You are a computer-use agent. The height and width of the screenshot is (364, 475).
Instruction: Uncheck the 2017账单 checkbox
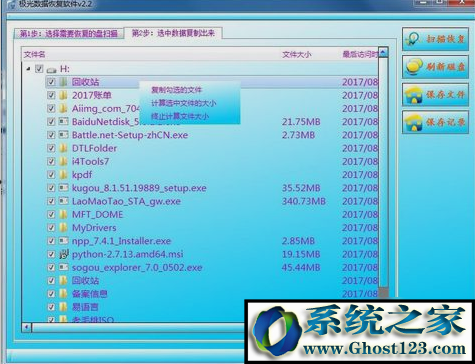point(51,95)
